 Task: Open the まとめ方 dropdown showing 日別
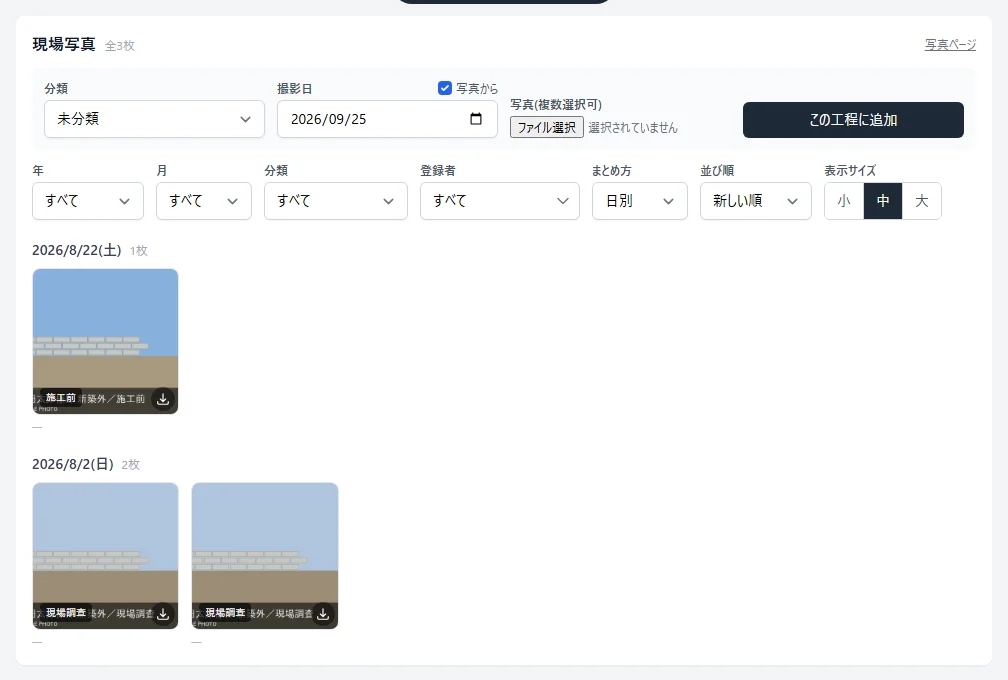[640, 201]
